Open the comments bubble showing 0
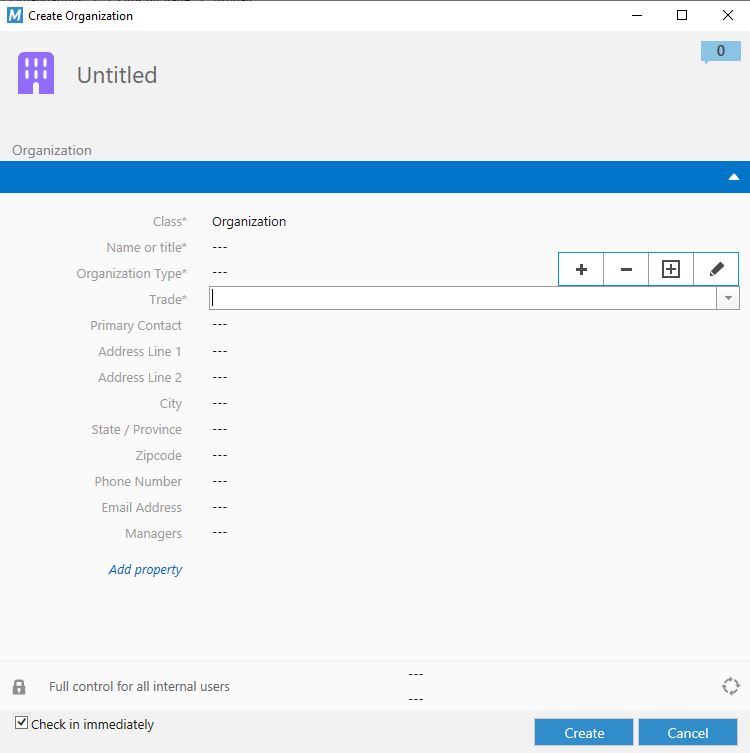Viewport: 750px width, 753px height. (720, 52)
